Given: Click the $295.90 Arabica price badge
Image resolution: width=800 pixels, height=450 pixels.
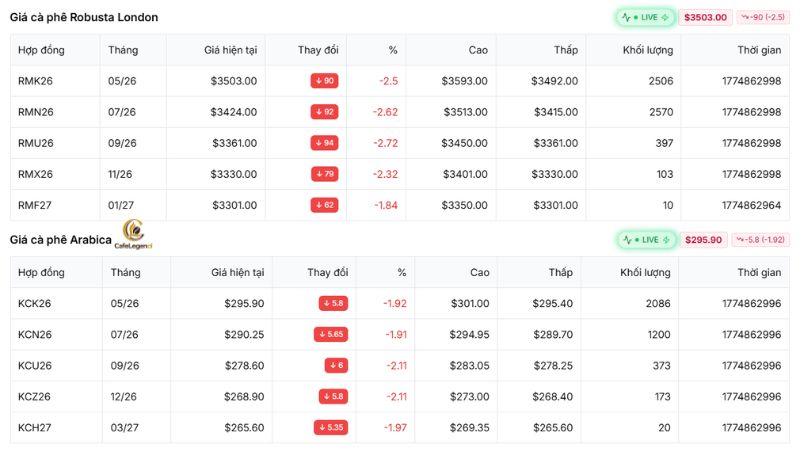Looking at the screenshot, I should click(704, 240).
